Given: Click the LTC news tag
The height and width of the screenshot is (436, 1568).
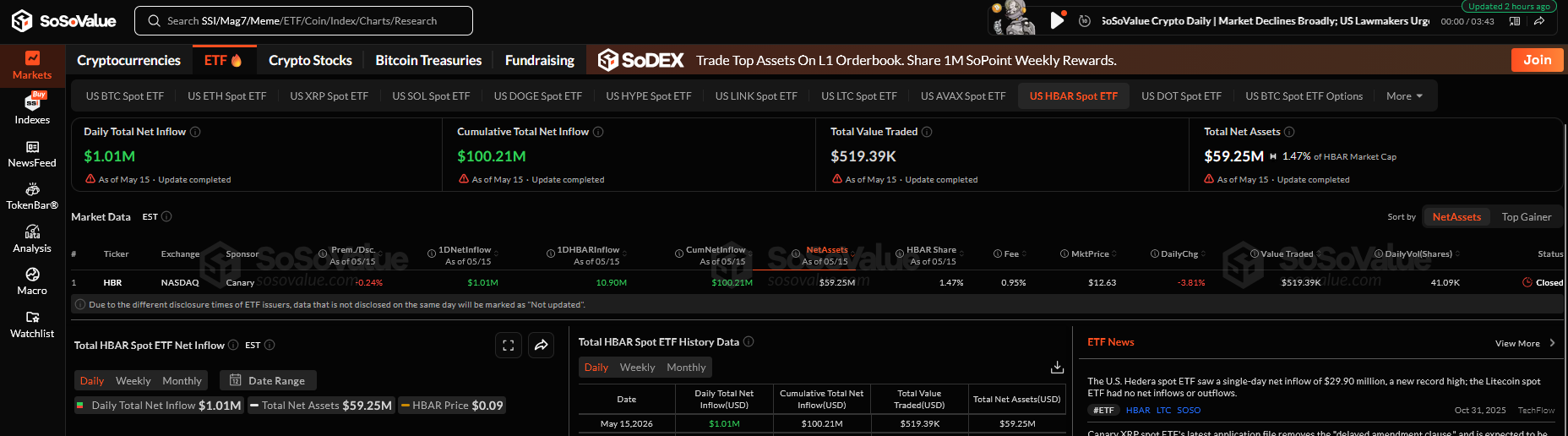Looking at the screenshot, I should pyautogui.click(x=1163, y=411).
